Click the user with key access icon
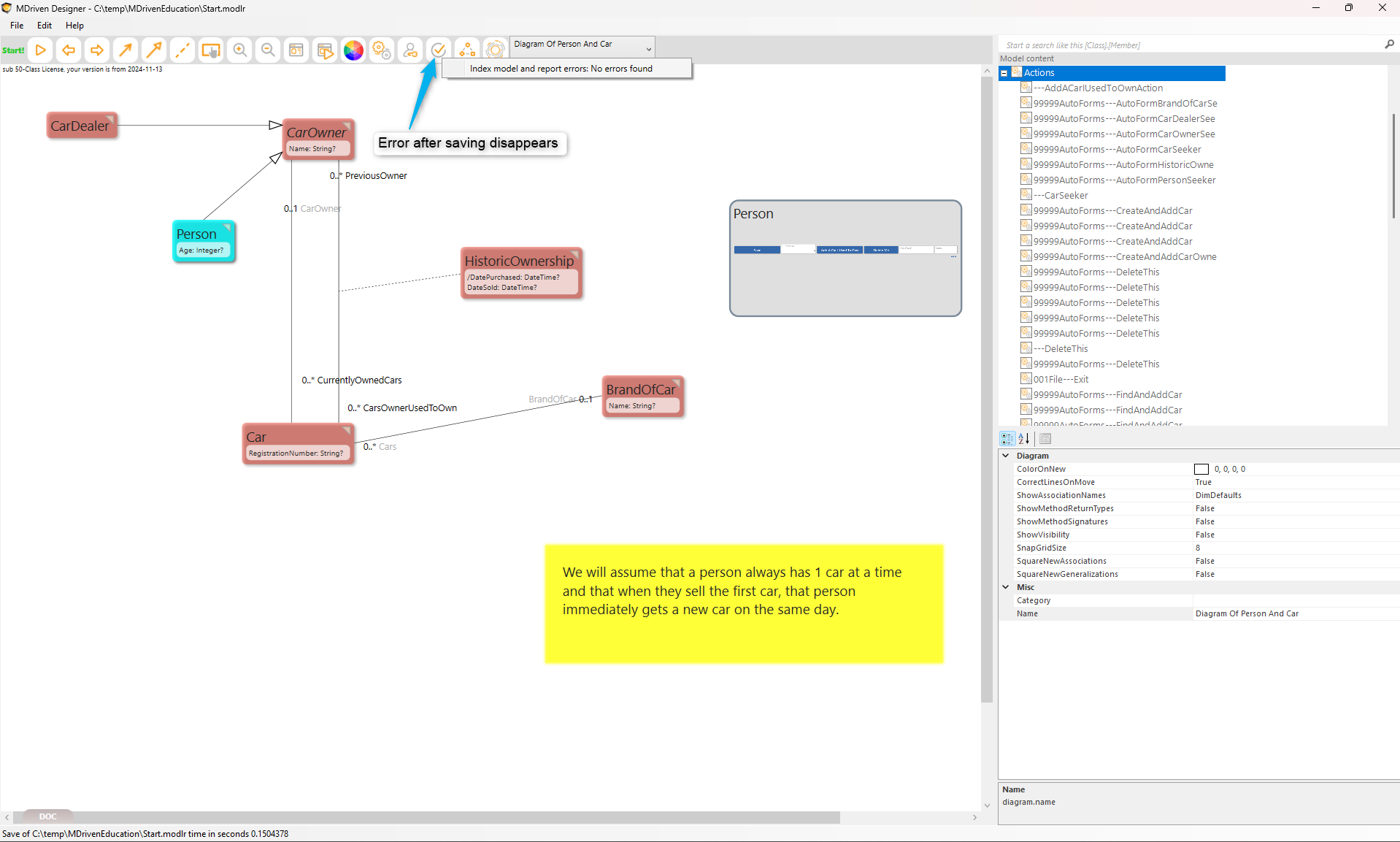 (x=410, y=50)
